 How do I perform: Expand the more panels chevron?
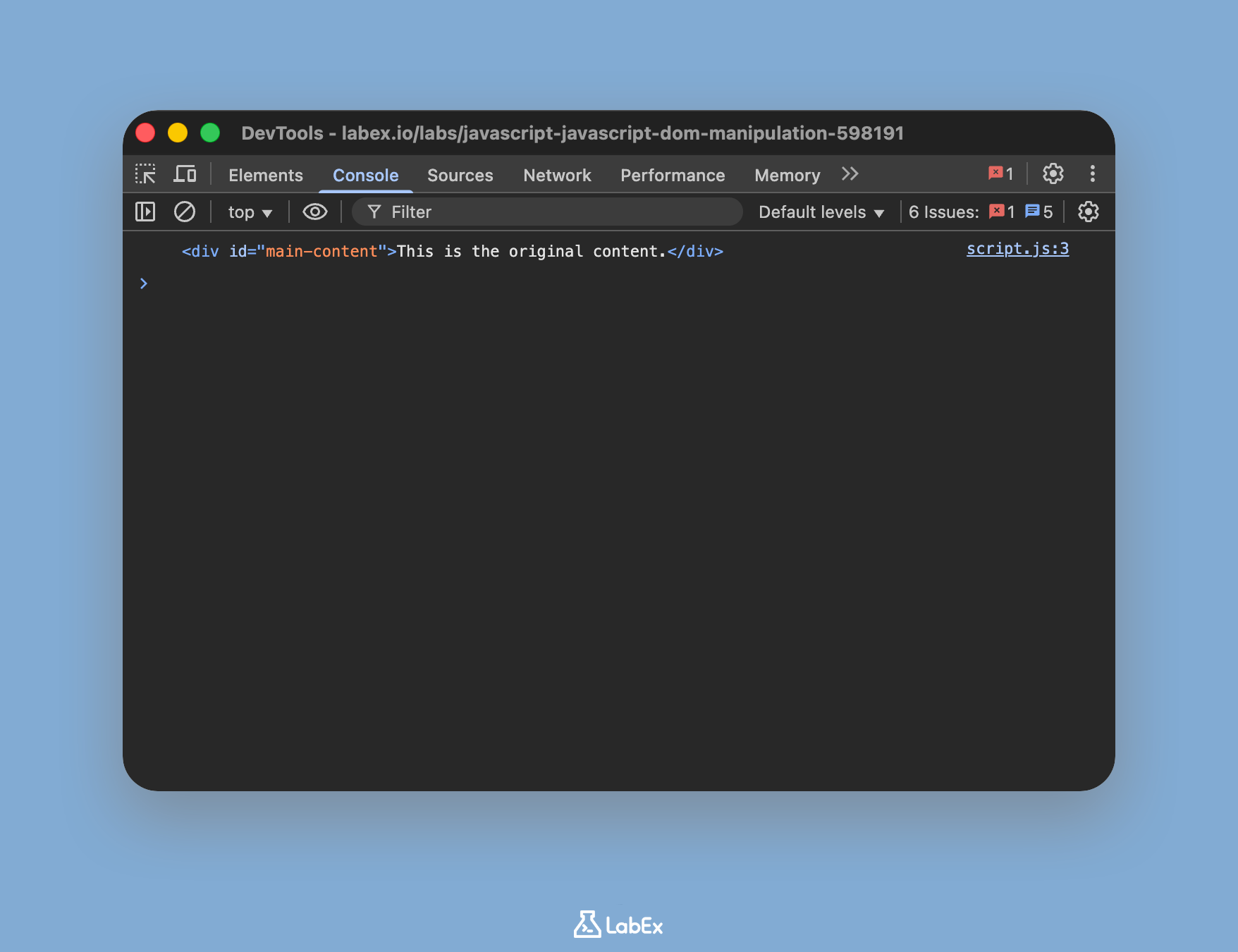(850, 173)
